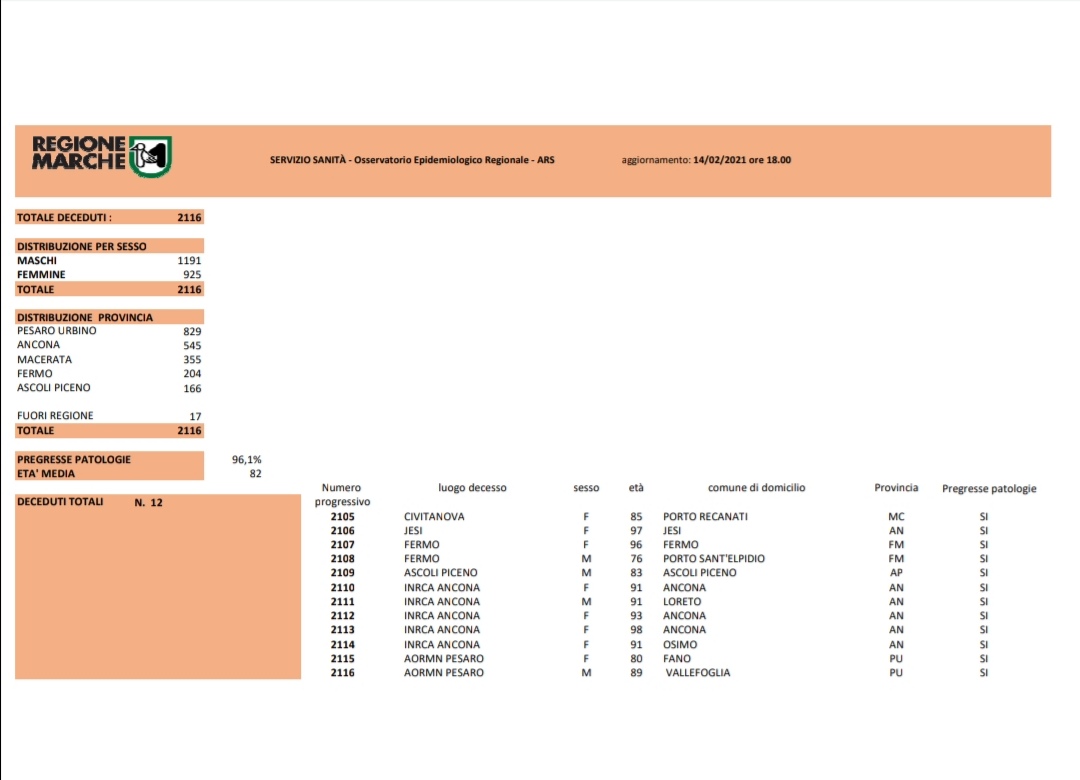Click the Numero progressivo column header
1080x780 pixels.
point(342,495)
